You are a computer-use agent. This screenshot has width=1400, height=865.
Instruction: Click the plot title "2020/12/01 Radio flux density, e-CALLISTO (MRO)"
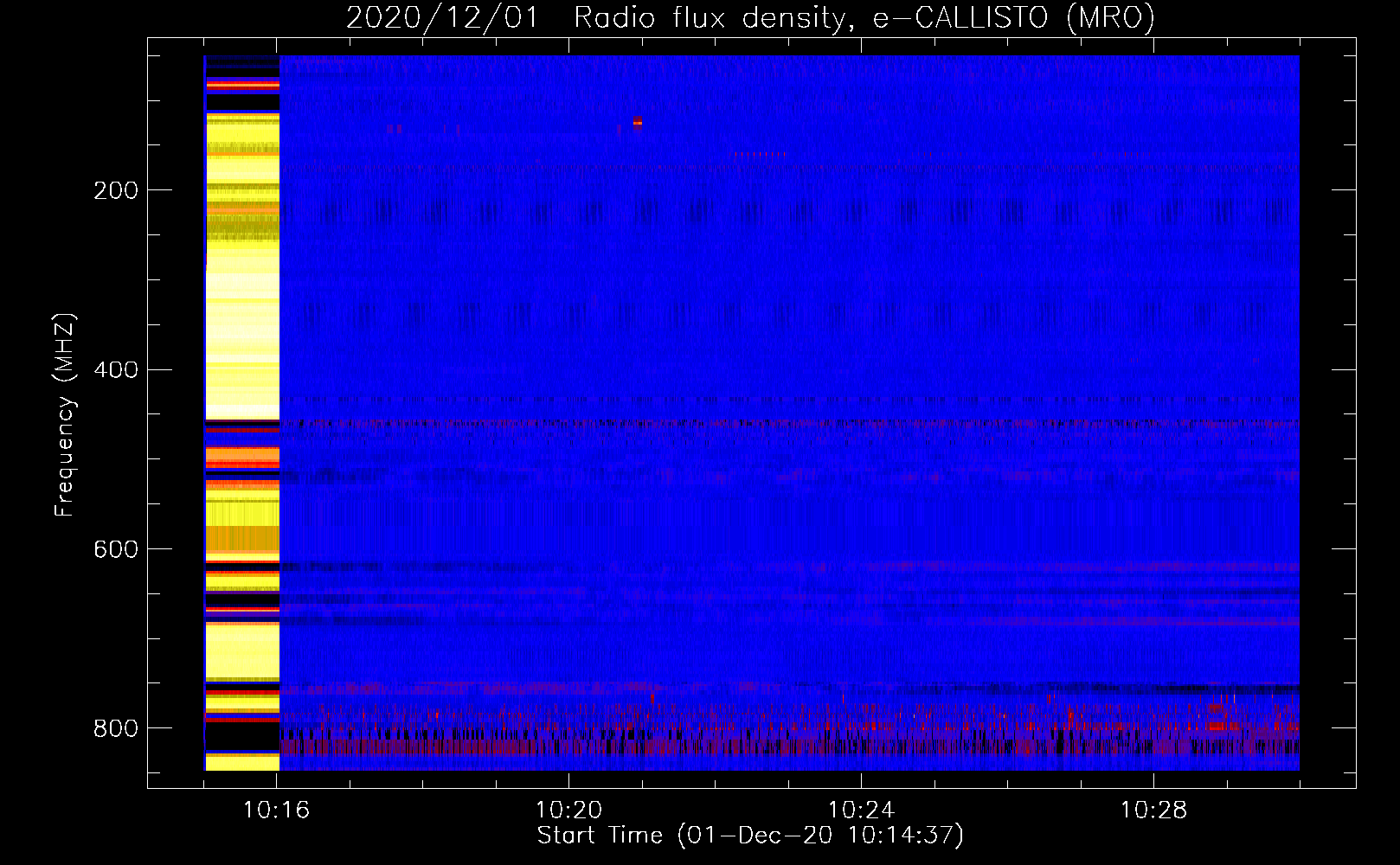pyautogui.click(x=750, y=17)
